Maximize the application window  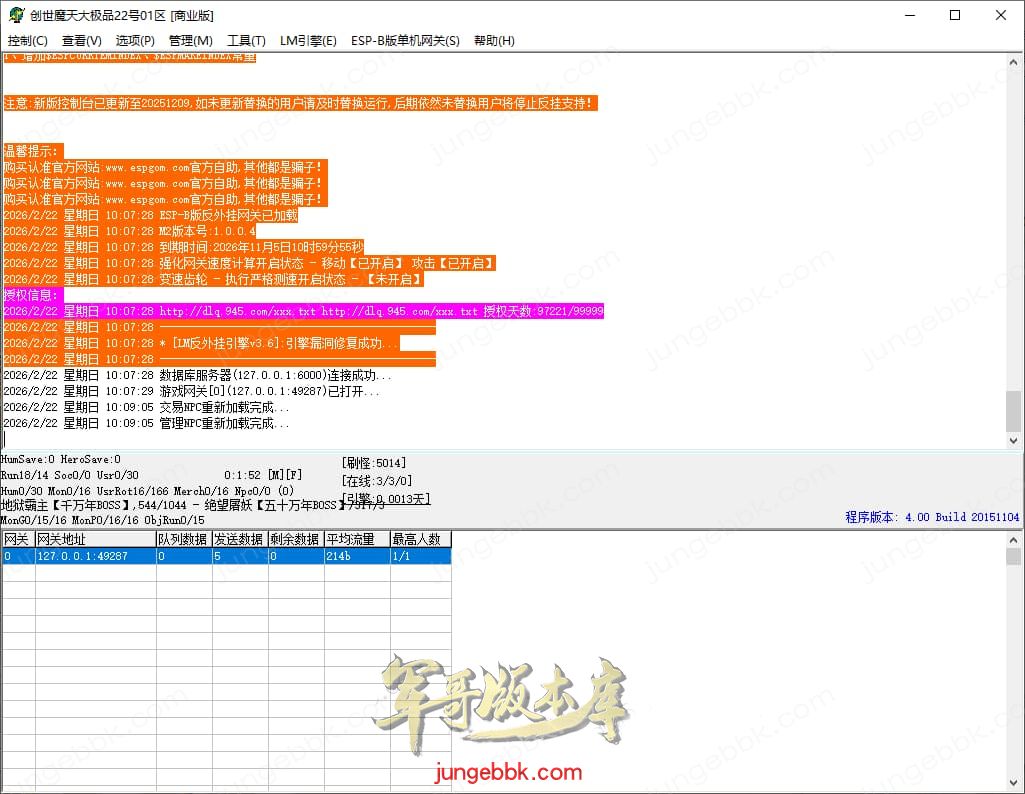click(955, 15)
